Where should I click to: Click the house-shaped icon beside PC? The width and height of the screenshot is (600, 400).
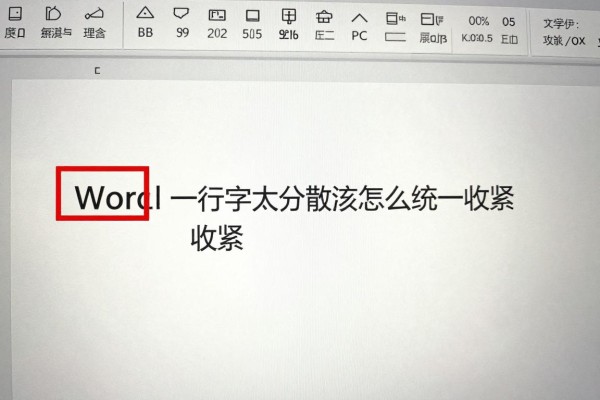tap(324, 17)
